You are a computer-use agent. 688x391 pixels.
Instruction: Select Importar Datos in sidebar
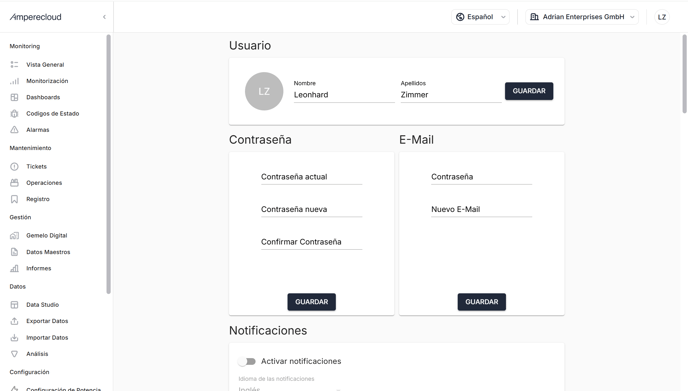tap(47, 337)
